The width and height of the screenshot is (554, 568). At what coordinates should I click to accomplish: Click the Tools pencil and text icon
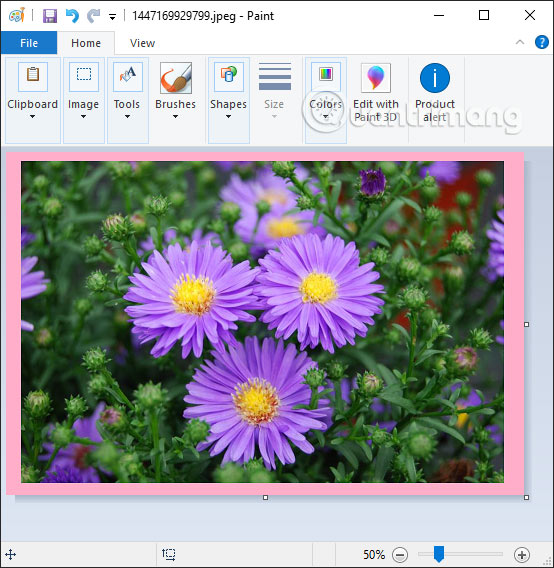pos(128,76)
